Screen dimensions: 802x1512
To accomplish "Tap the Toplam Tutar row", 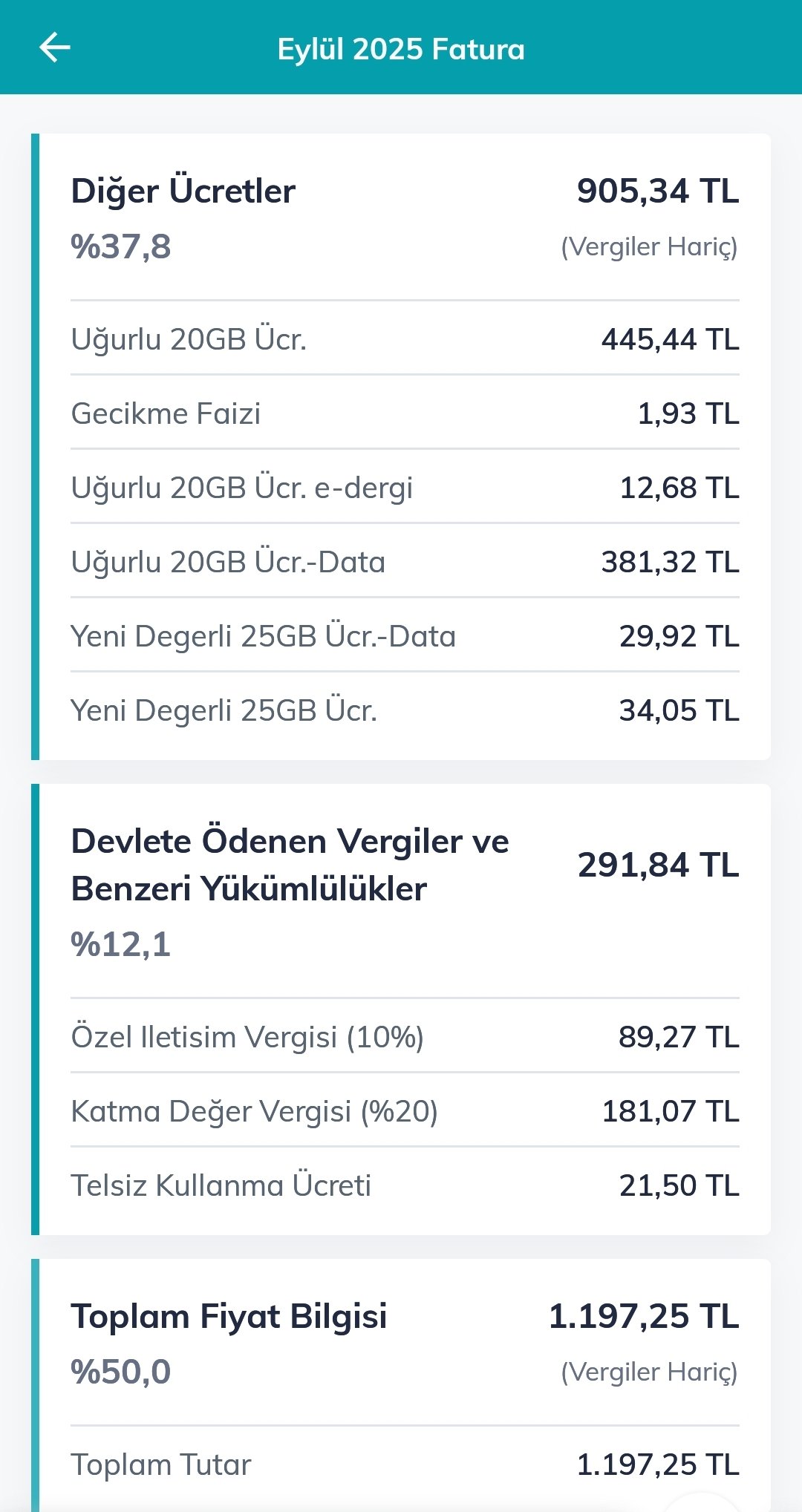I will tap(405, 1464).
